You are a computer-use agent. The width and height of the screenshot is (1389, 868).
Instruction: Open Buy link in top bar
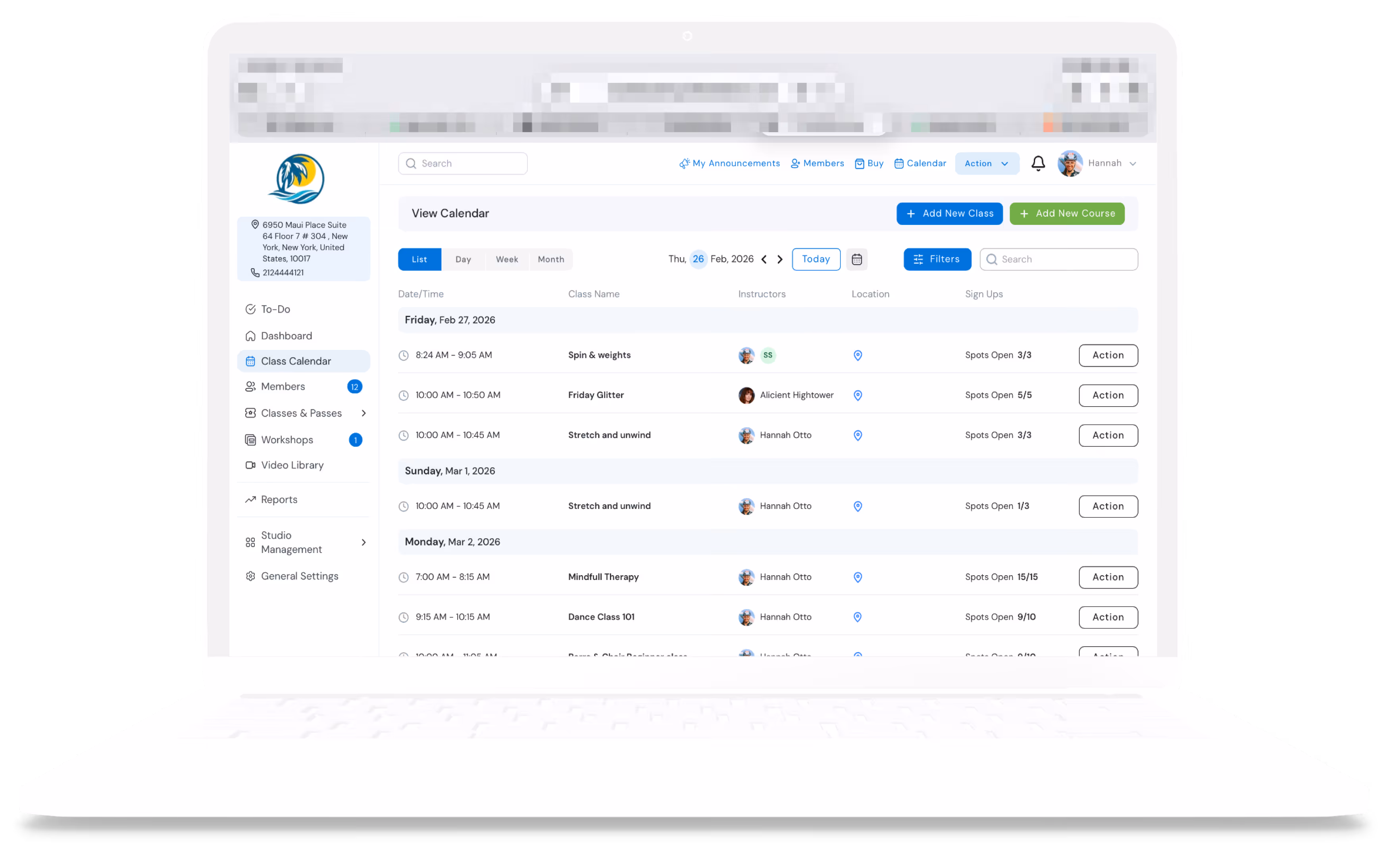point(869,163)
